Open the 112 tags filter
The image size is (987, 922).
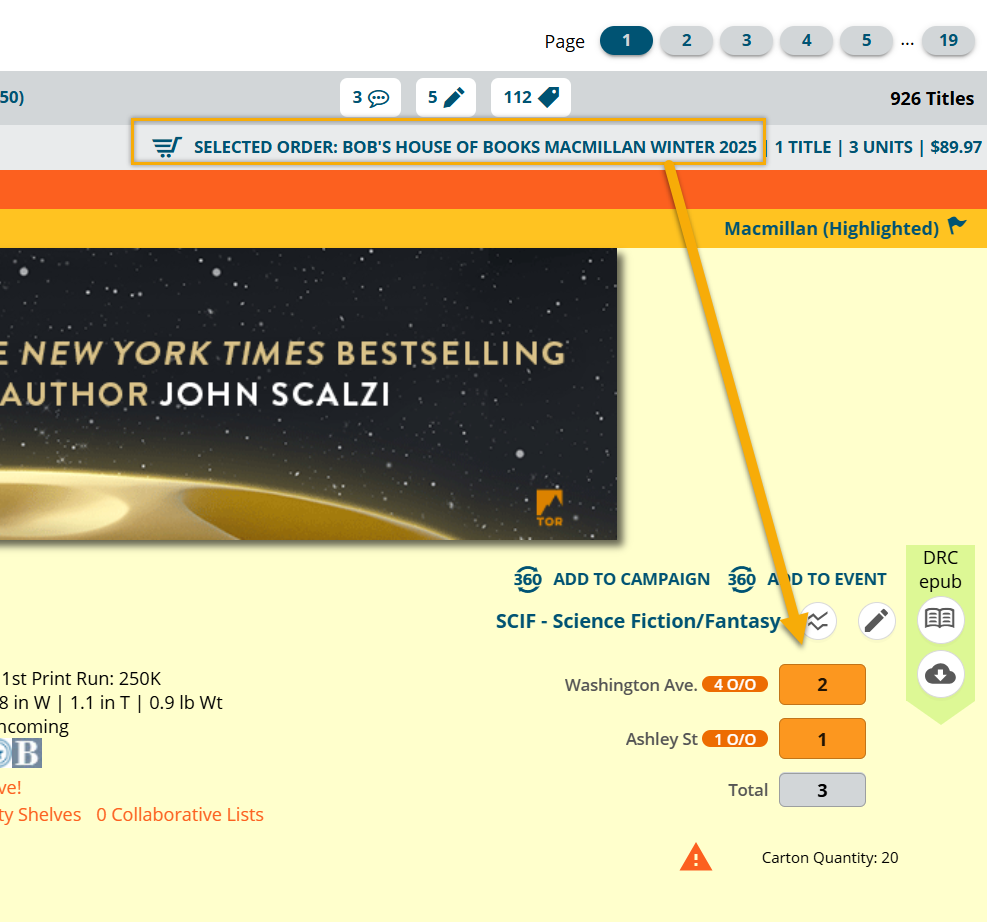tap(531, 98)
